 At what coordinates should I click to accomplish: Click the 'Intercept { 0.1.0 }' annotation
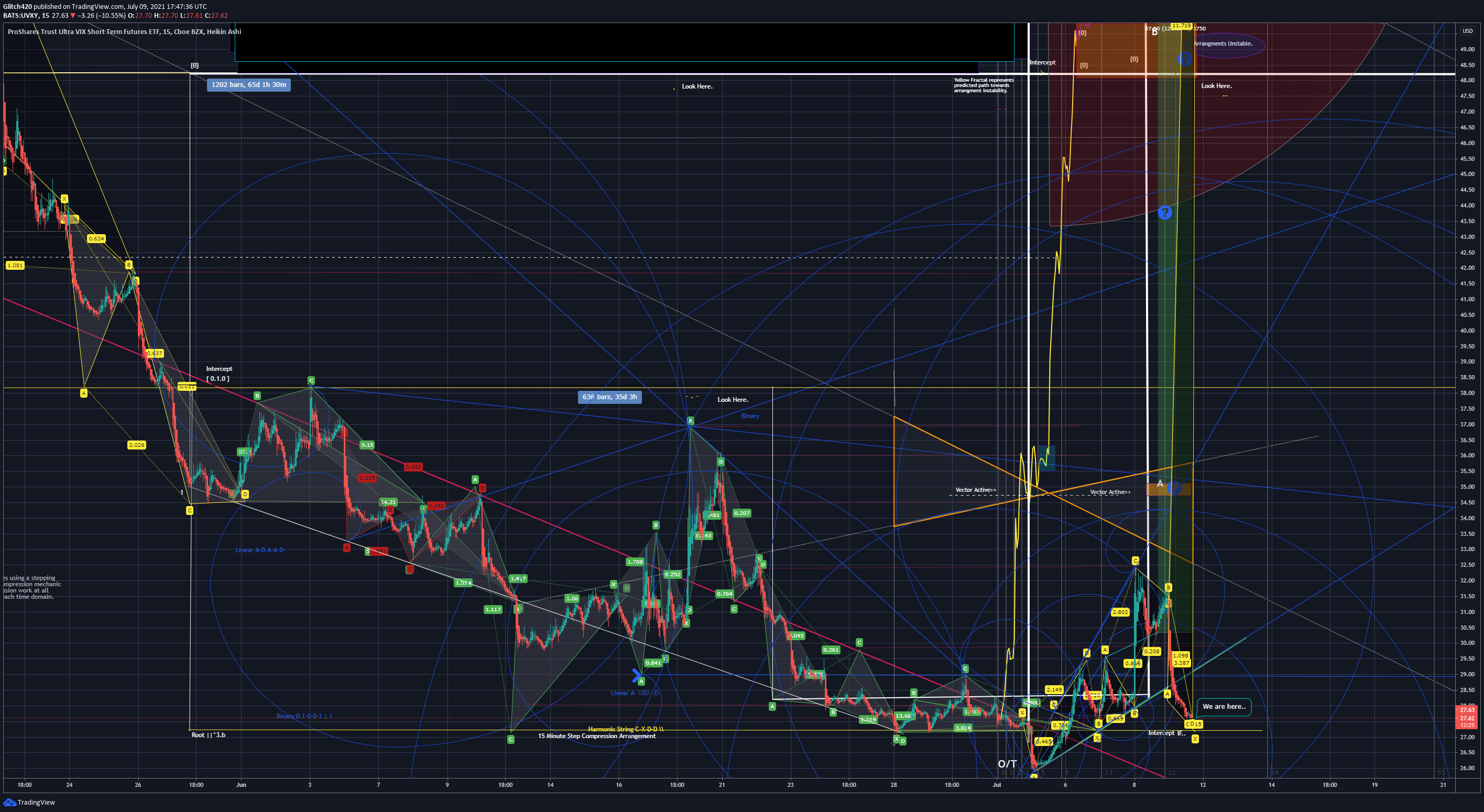click(219, 373)
